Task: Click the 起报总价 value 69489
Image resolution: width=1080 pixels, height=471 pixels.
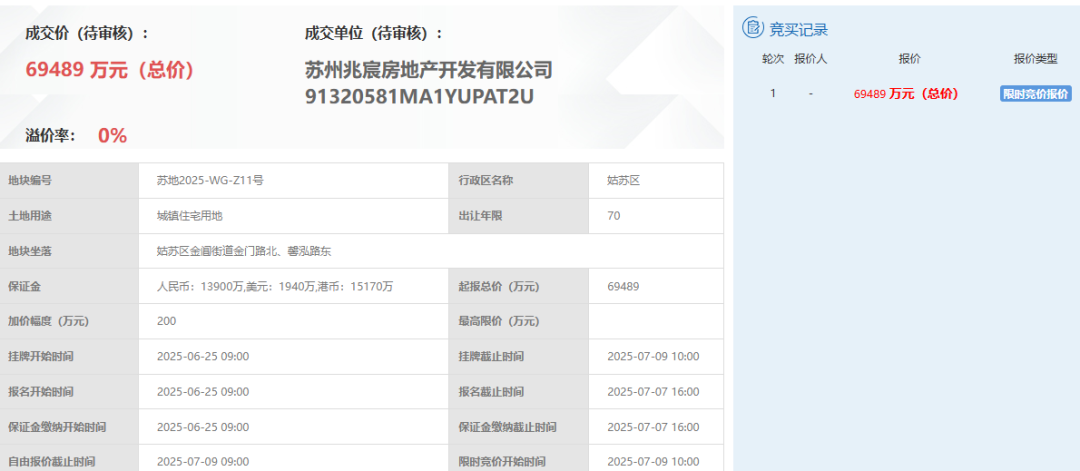Action: 623,286
